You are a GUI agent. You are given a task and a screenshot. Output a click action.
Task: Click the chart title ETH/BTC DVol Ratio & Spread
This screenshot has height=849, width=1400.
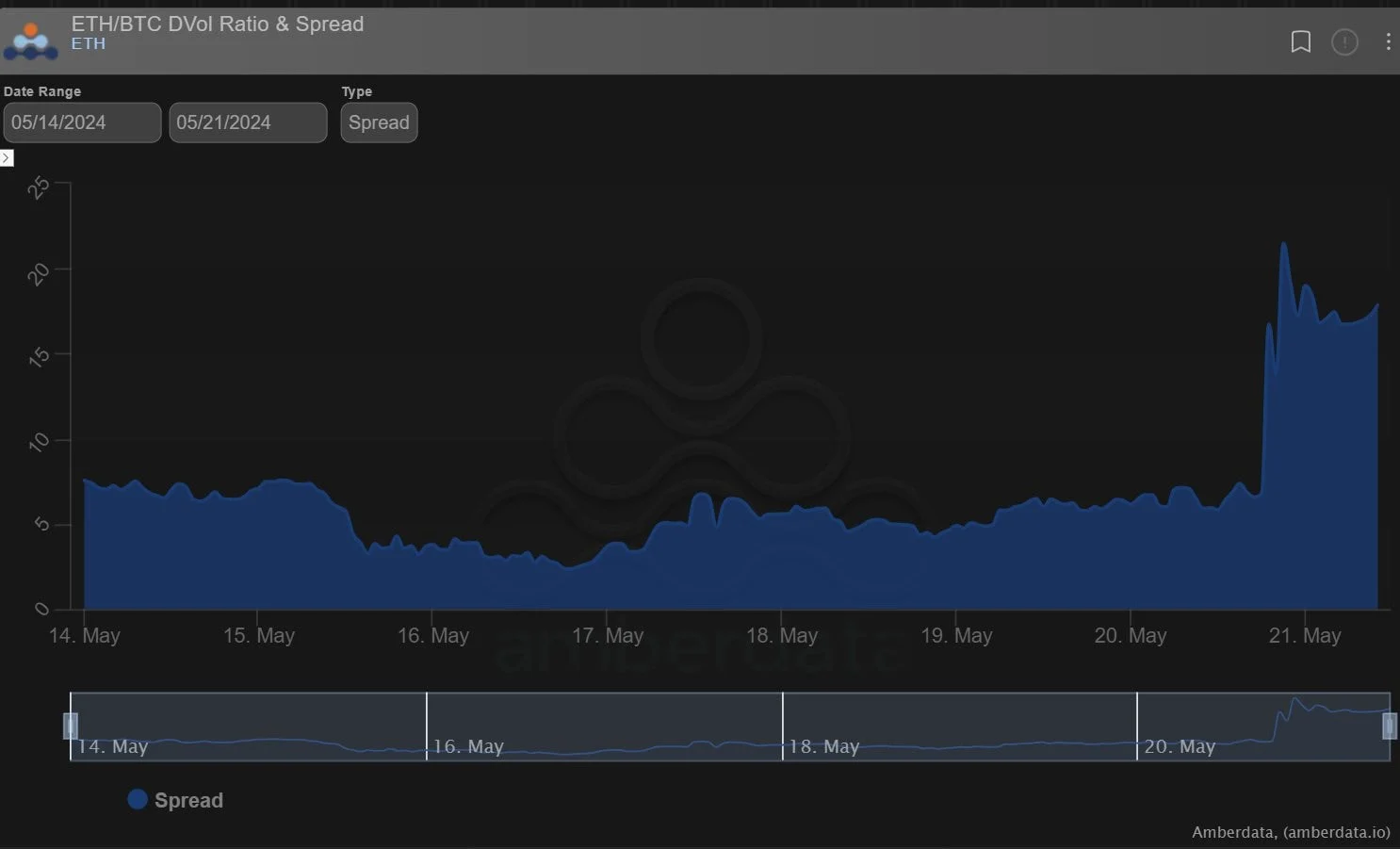pyautogui.click(x=218, y=24)
